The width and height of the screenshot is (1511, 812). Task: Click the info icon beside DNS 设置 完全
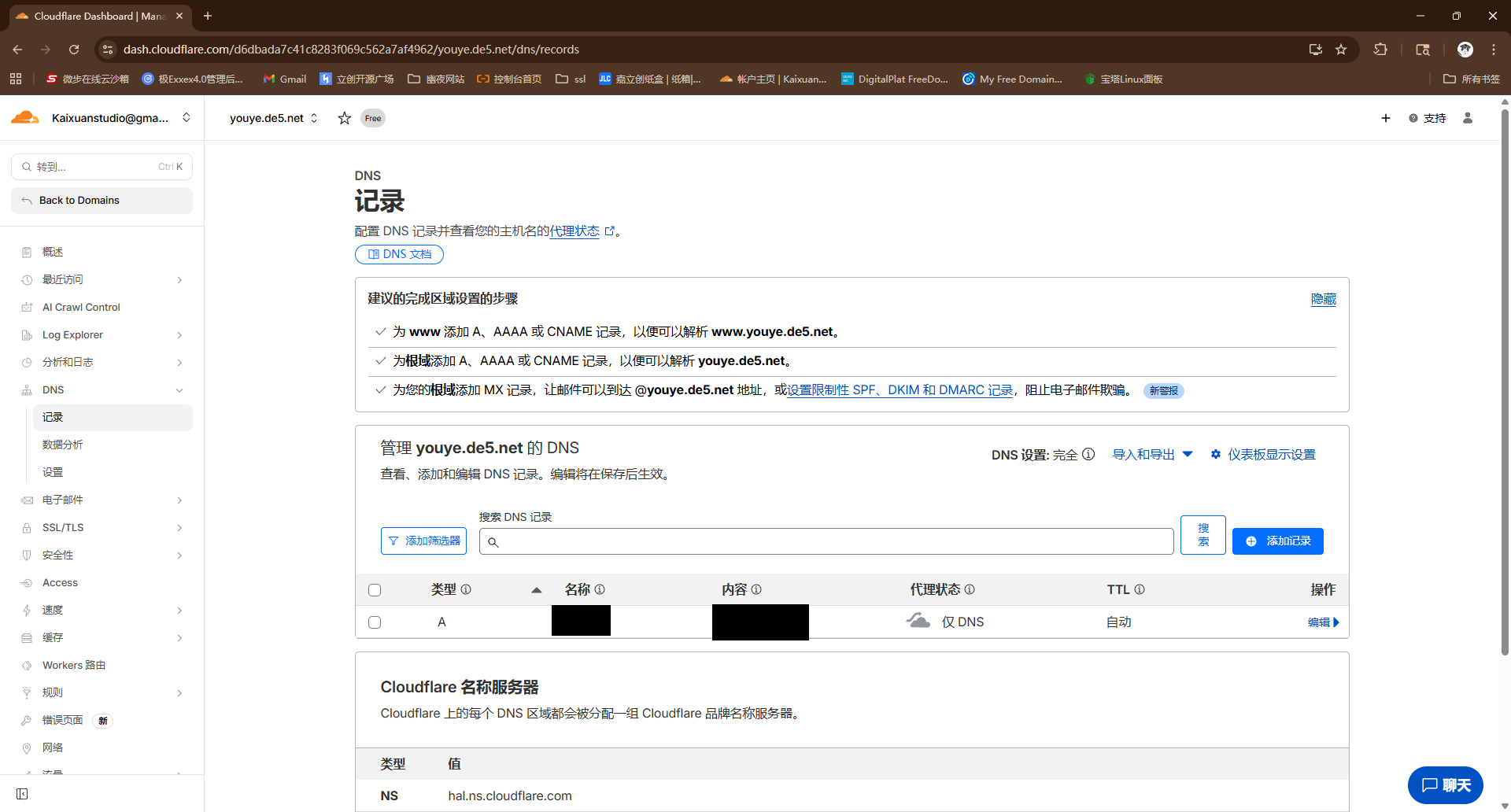[1088, 454]
